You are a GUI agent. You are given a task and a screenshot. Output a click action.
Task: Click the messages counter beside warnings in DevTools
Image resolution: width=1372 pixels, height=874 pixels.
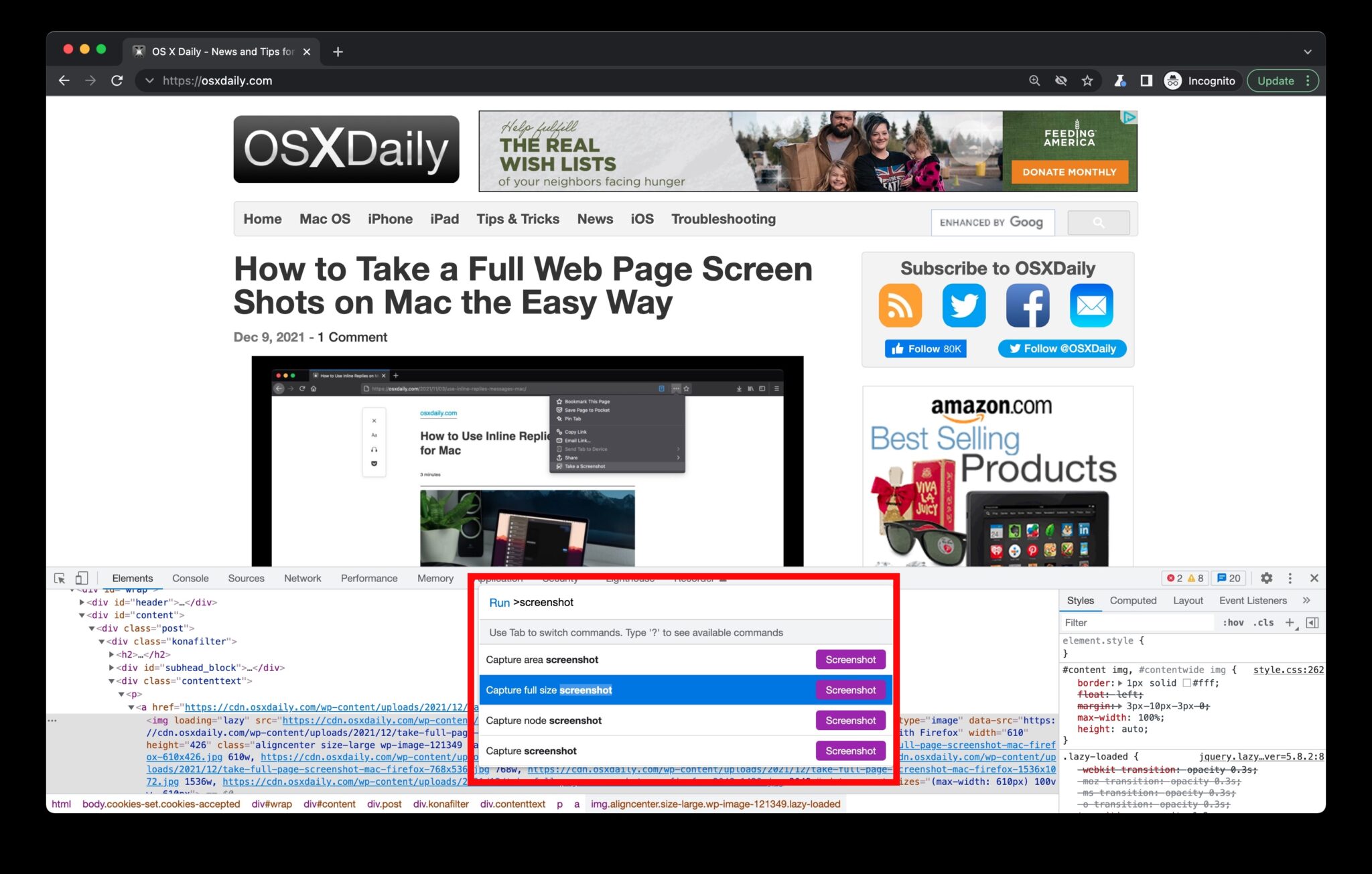[x=1229, y=577]
